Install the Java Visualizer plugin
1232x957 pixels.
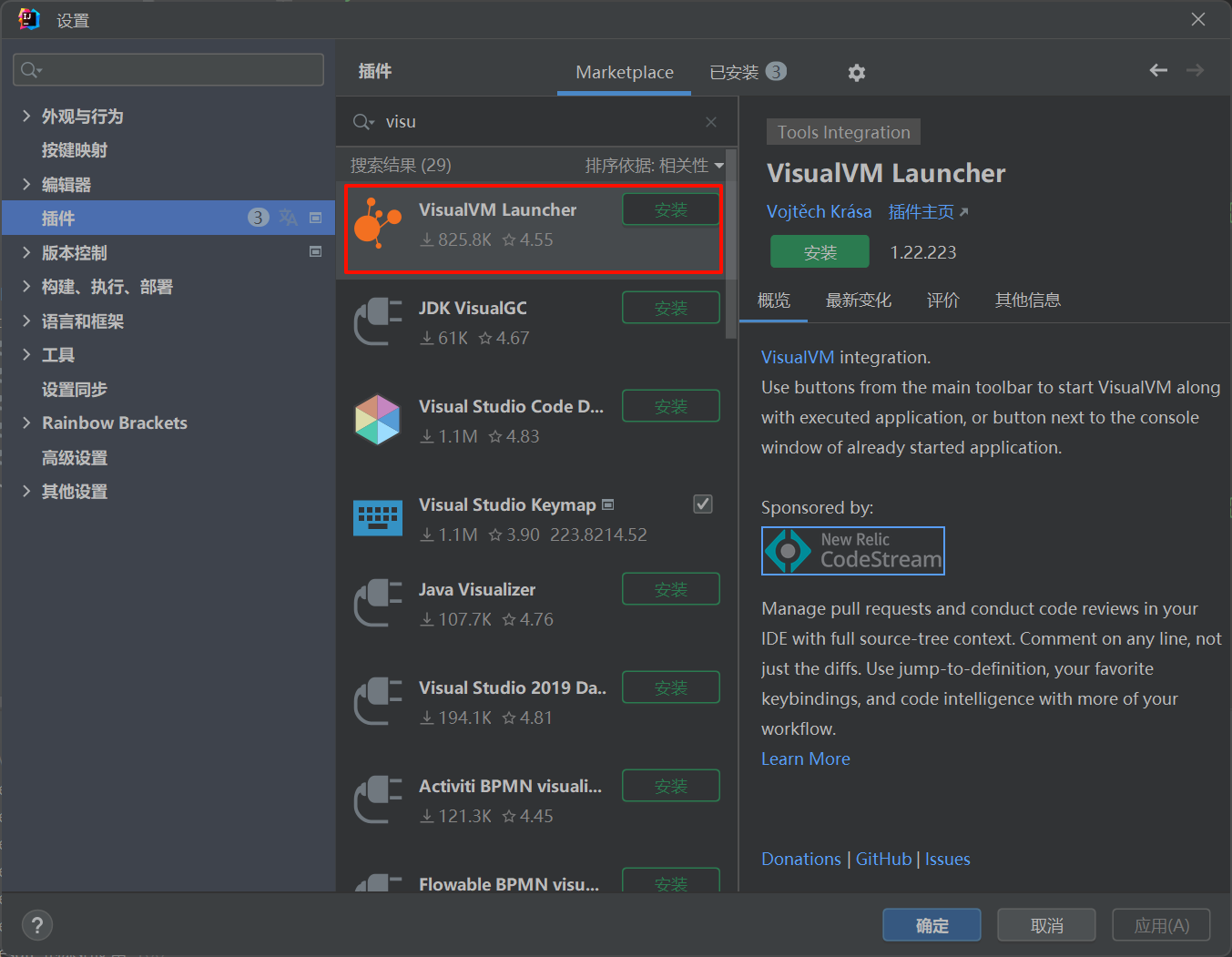pos(671,589)
